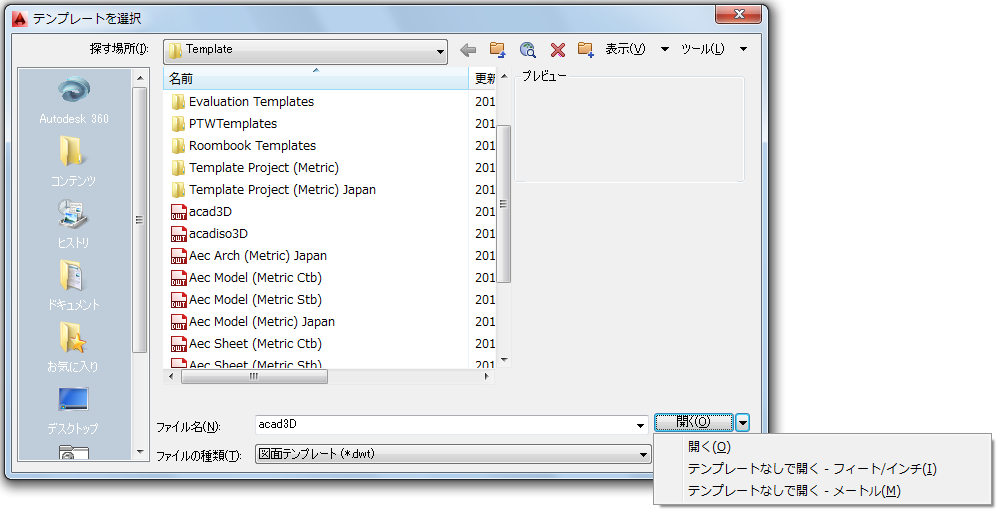Open the ツール(L) menu
The height and width of the screenshot is (510, 1001).
702,49
